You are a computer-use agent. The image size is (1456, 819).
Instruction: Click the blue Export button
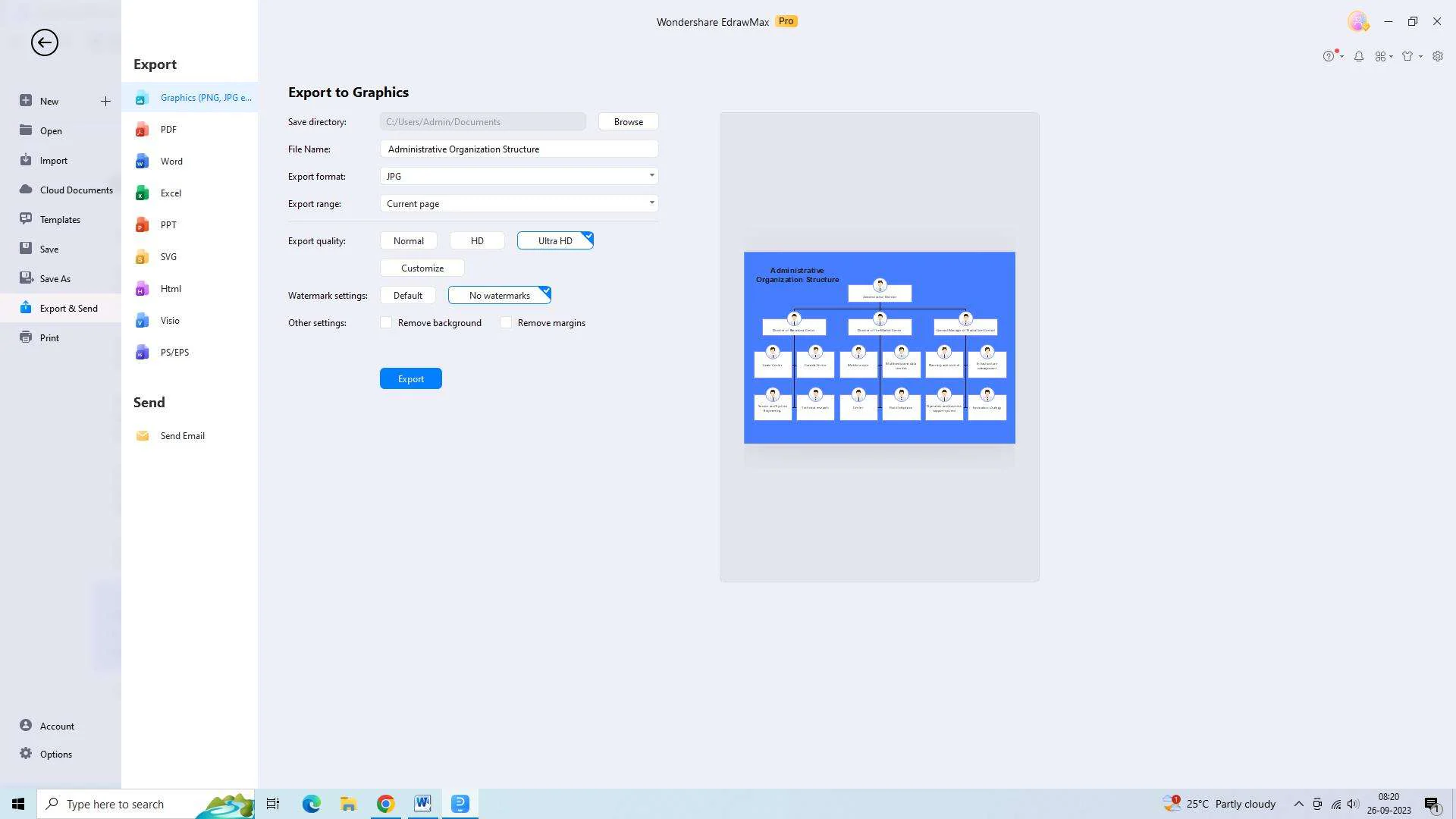click(410, 379)
